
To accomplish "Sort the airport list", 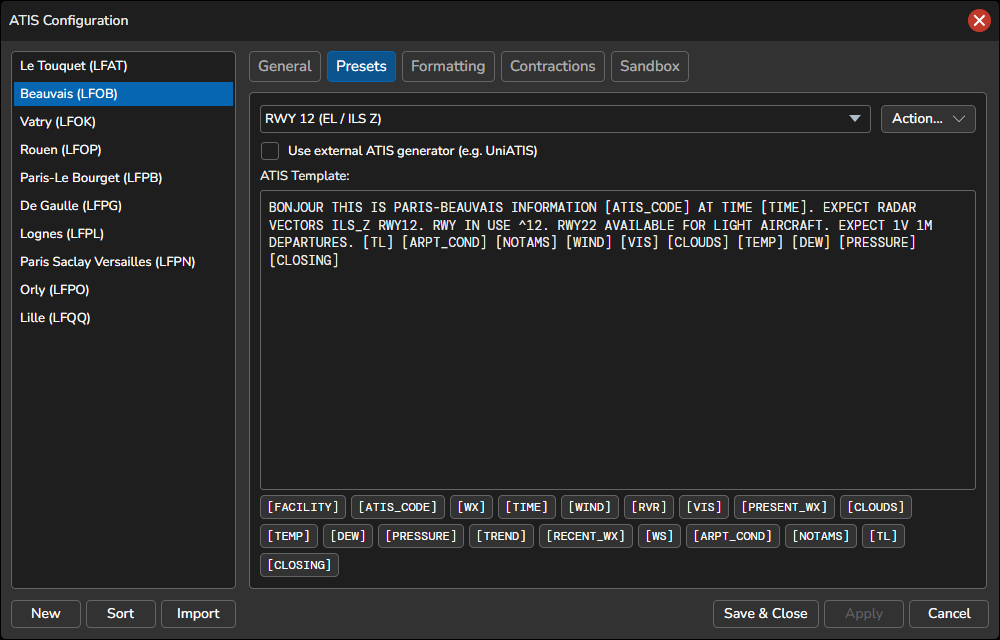I will click(121, 614).
